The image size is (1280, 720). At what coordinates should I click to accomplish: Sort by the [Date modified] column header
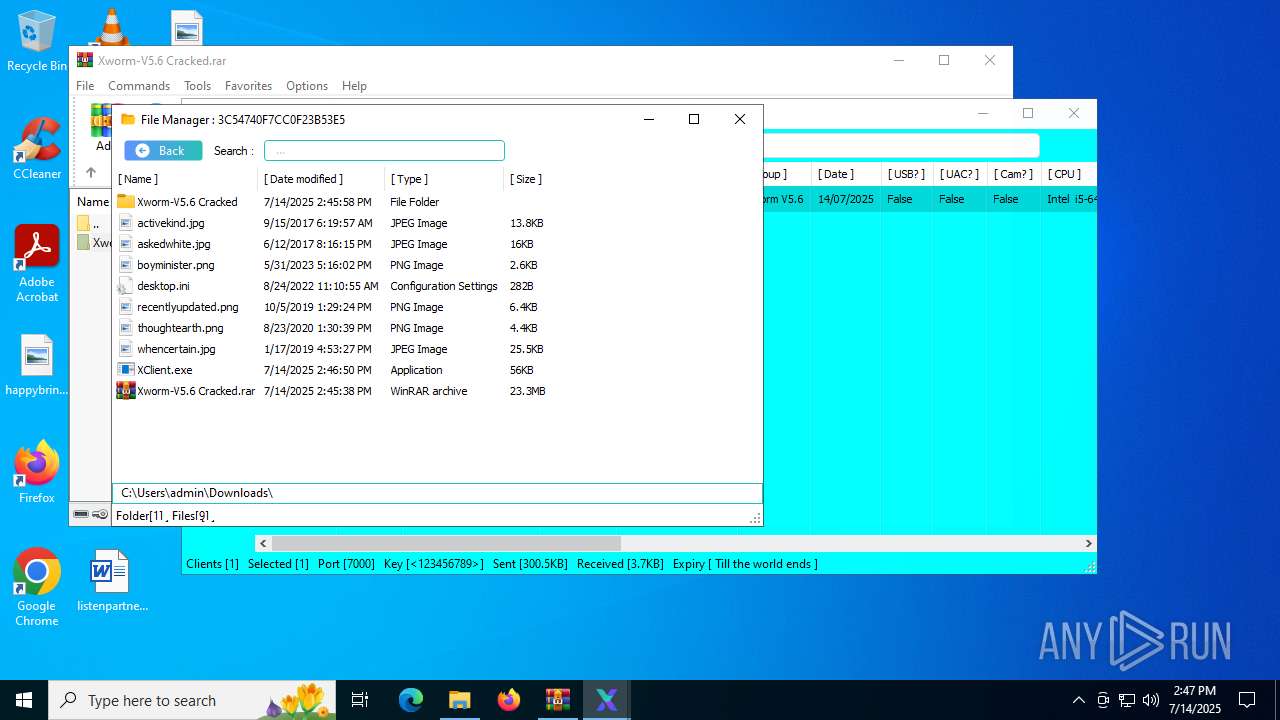[303, 179]
